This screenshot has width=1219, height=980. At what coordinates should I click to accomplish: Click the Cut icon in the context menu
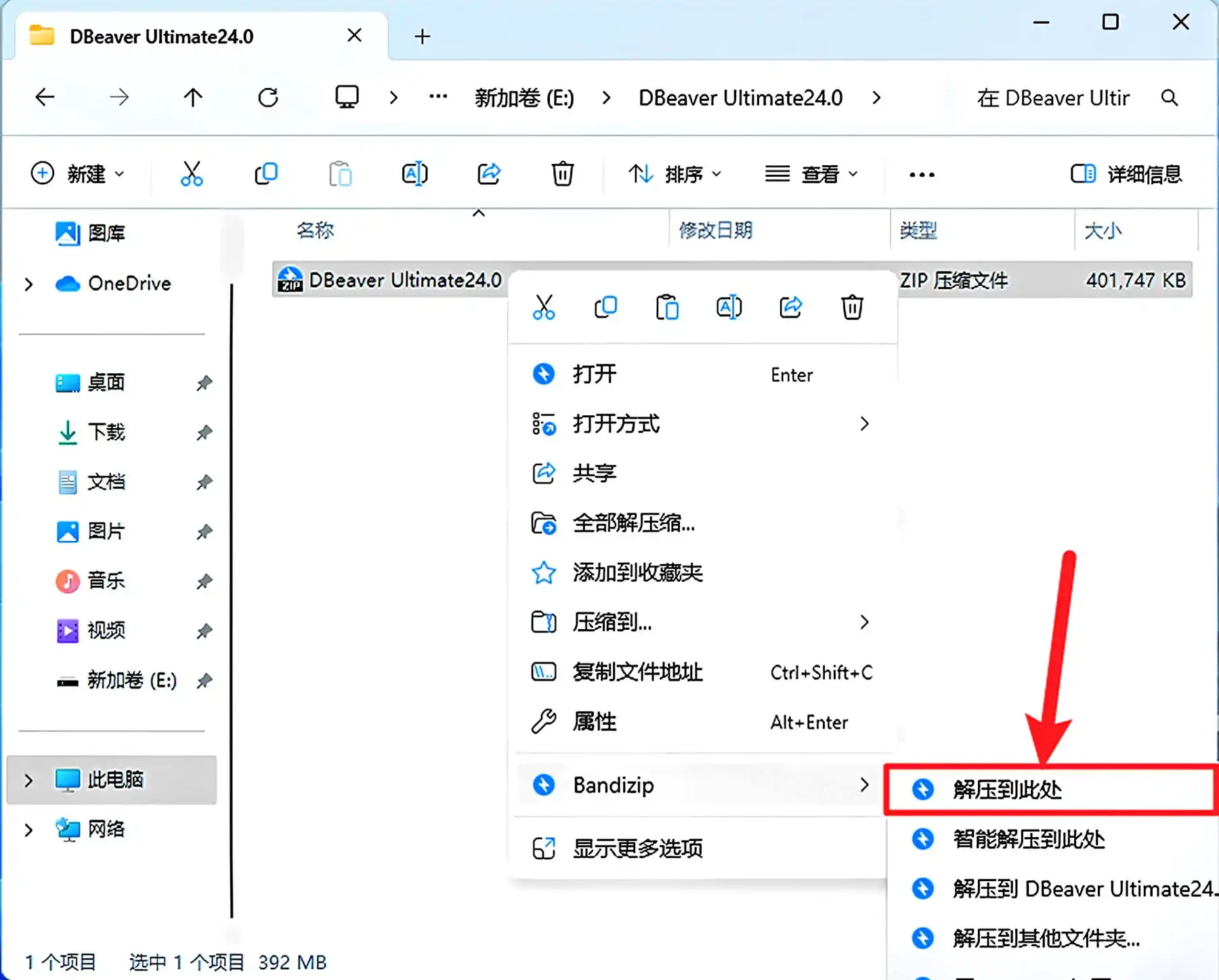click(x=543, y=307)
